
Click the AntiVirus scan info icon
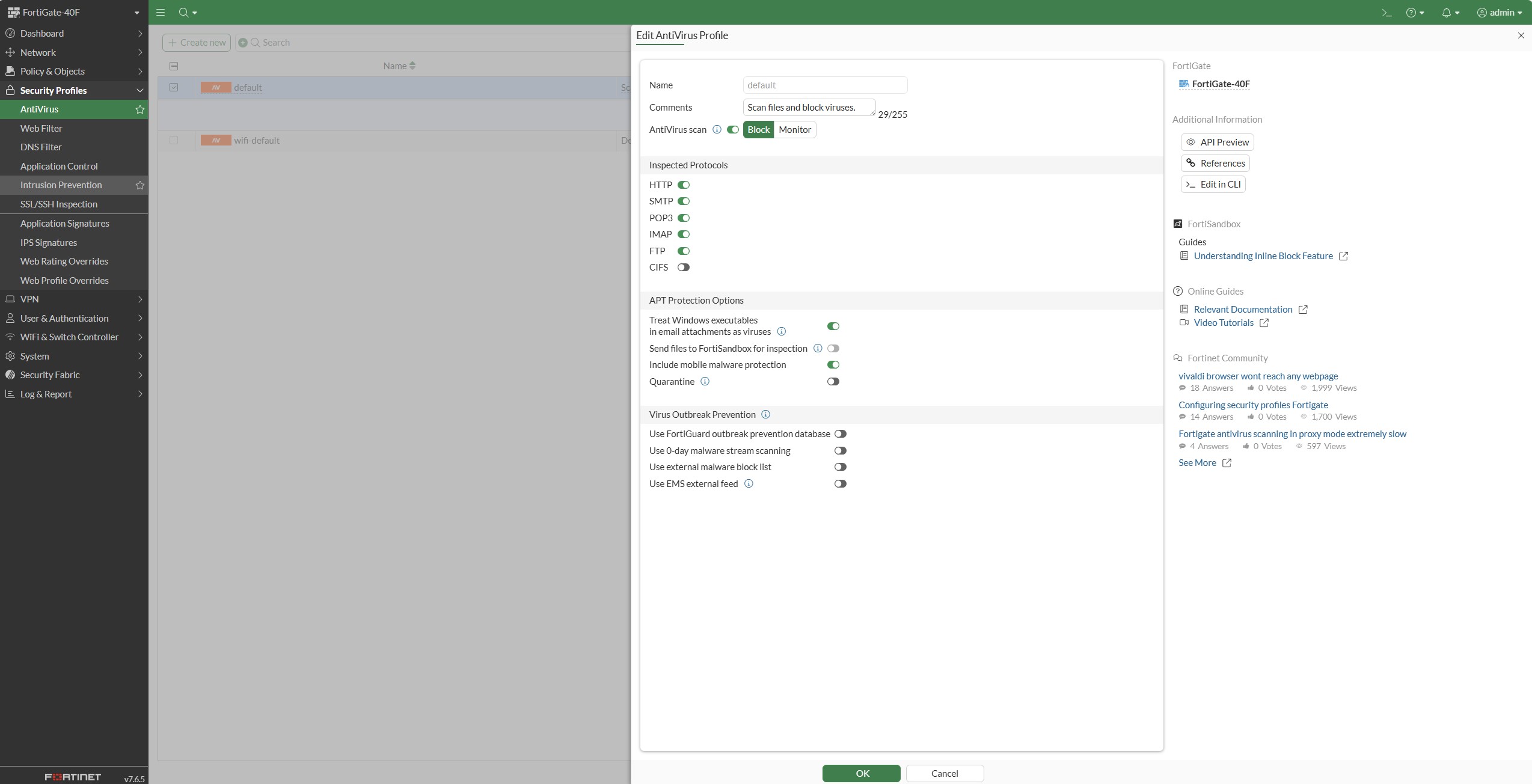(x=717, y=129)
